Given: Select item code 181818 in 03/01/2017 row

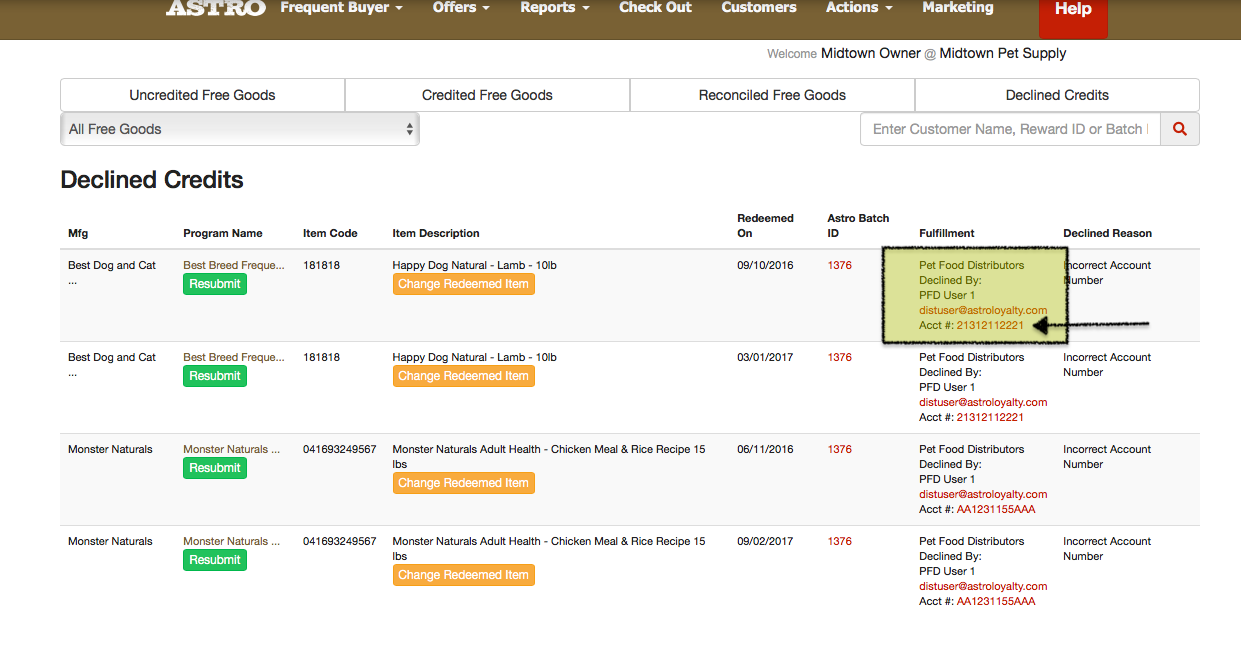Looking at the screenshot, I should tap(322, 357).
